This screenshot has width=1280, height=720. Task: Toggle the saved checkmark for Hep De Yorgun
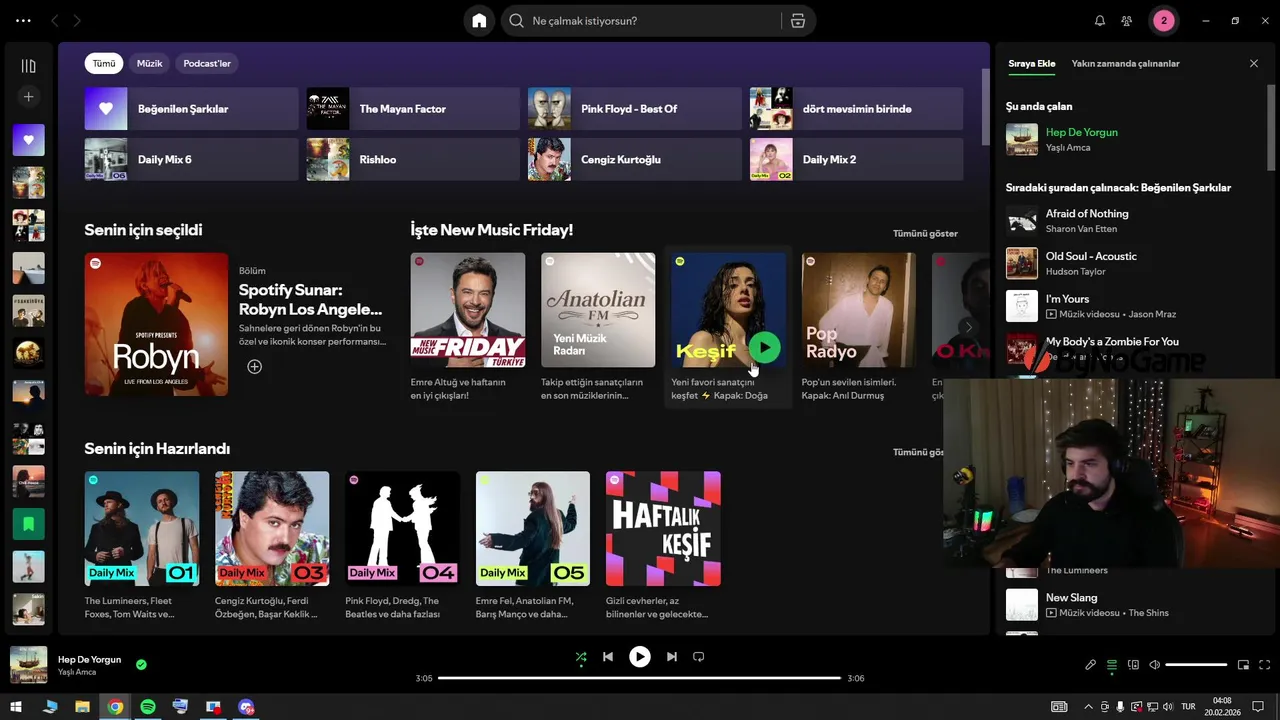[x=141, y=664]
